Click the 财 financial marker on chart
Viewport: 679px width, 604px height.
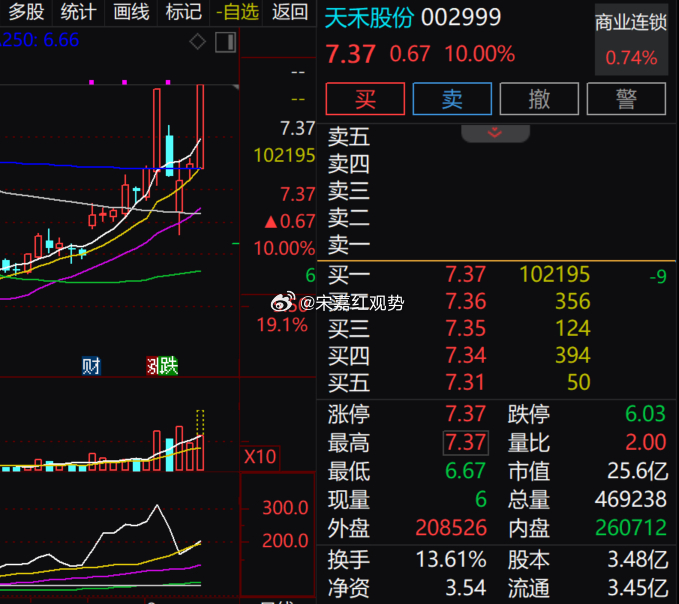point(91,366)
